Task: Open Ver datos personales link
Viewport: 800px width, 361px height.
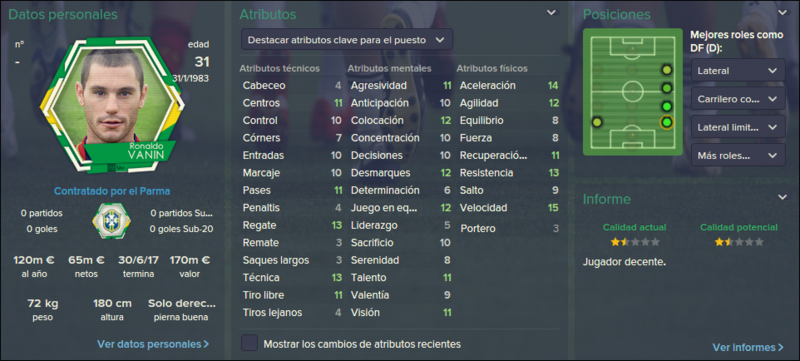Action: pos(153,344)
